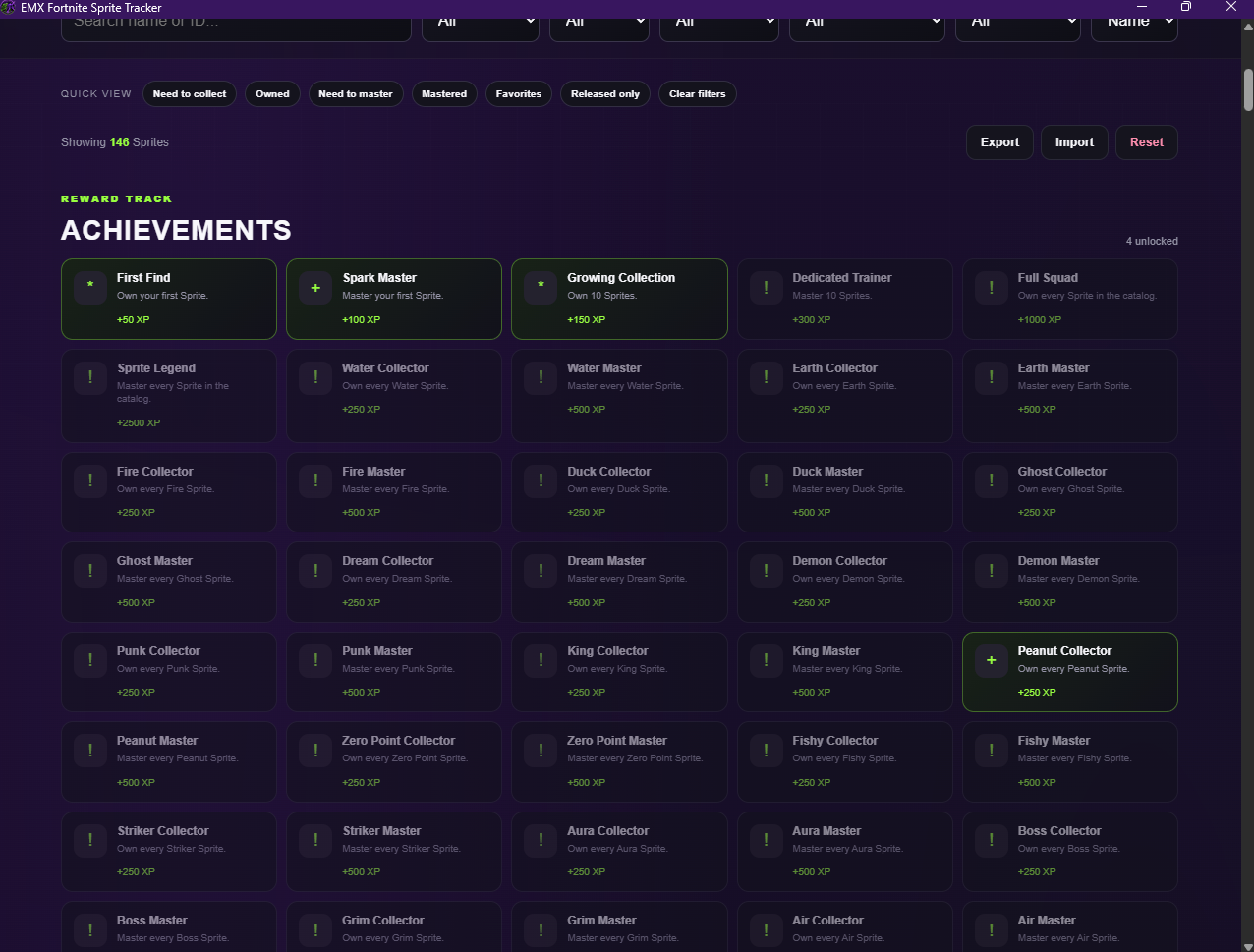Click the star icon on First Find card

pyautogui.click(x=90, y=288)
